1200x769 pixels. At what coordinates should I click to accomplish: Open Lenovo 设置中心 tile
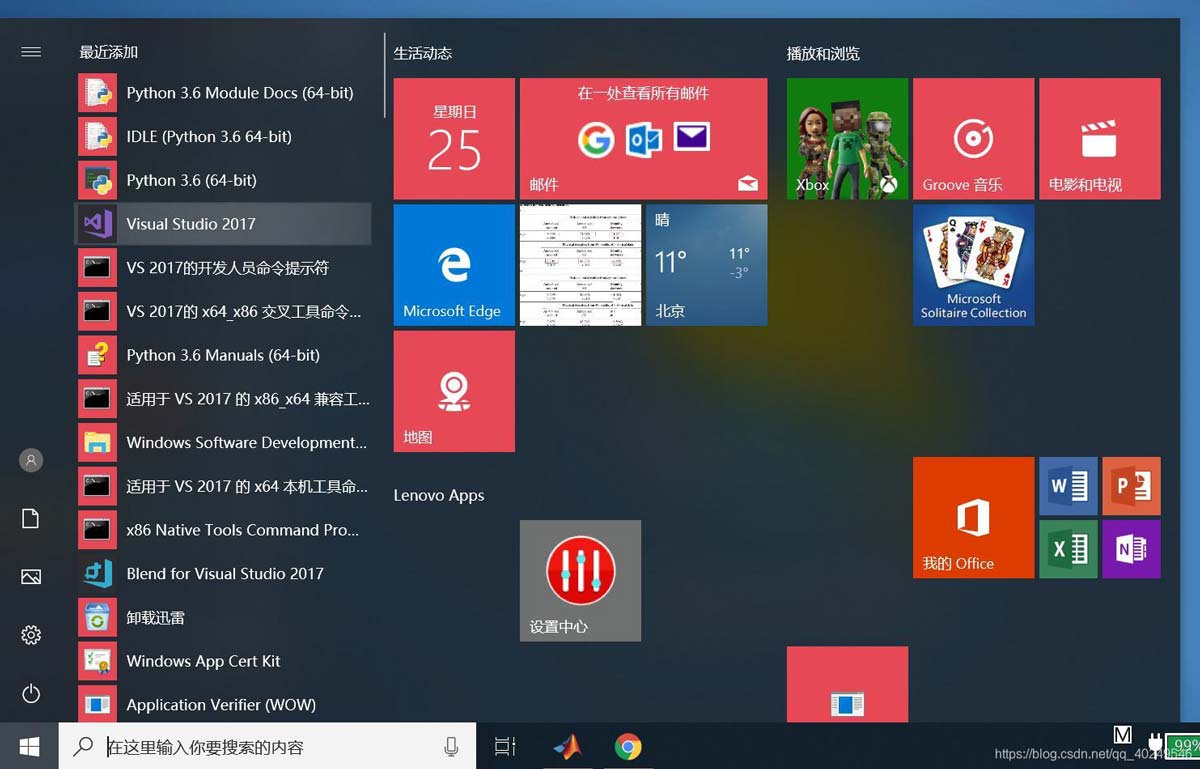coord(580,580)
